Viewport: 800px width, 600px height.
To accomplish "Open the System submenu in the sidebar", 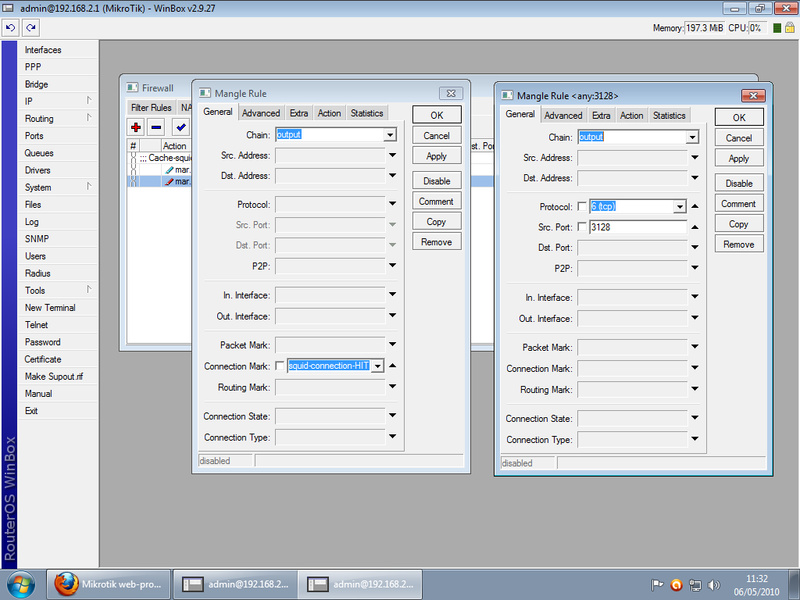I will (x=57, y=187).
